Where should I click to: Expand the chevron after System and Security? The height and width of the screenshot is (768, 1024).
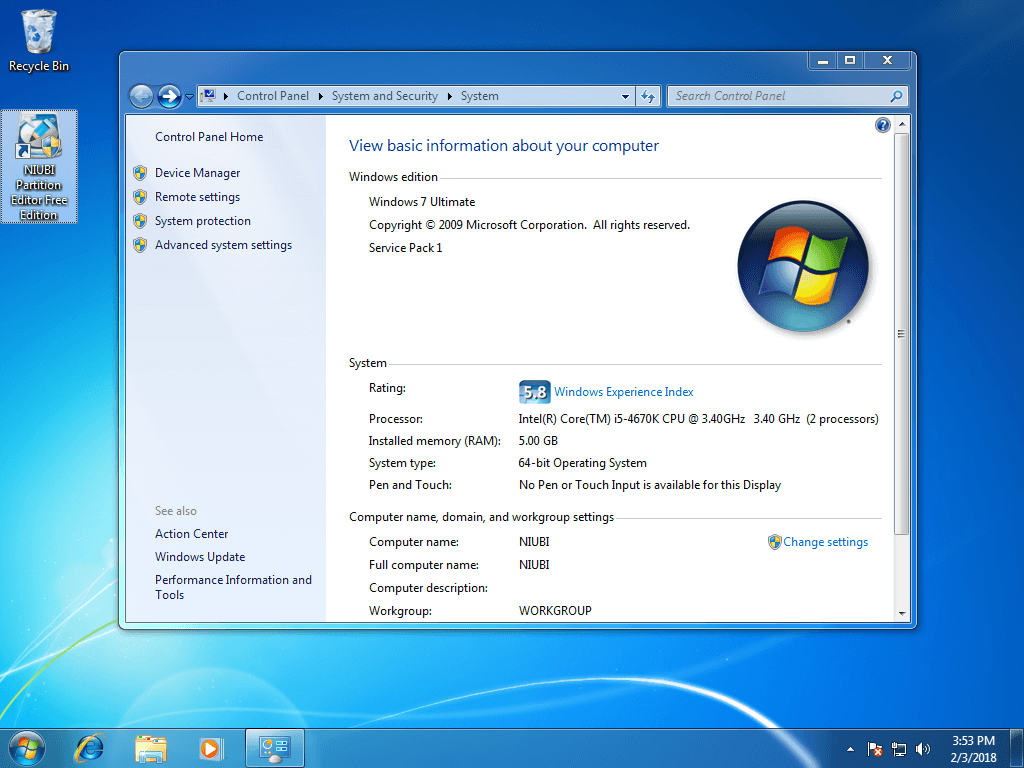450,96
